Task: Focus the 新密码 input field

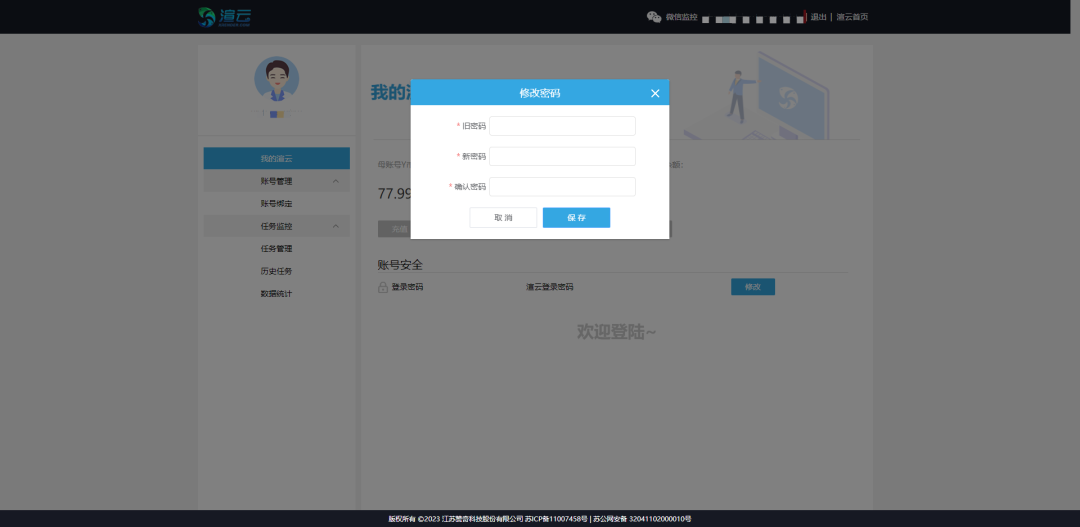Action: (x=562, y=156)
